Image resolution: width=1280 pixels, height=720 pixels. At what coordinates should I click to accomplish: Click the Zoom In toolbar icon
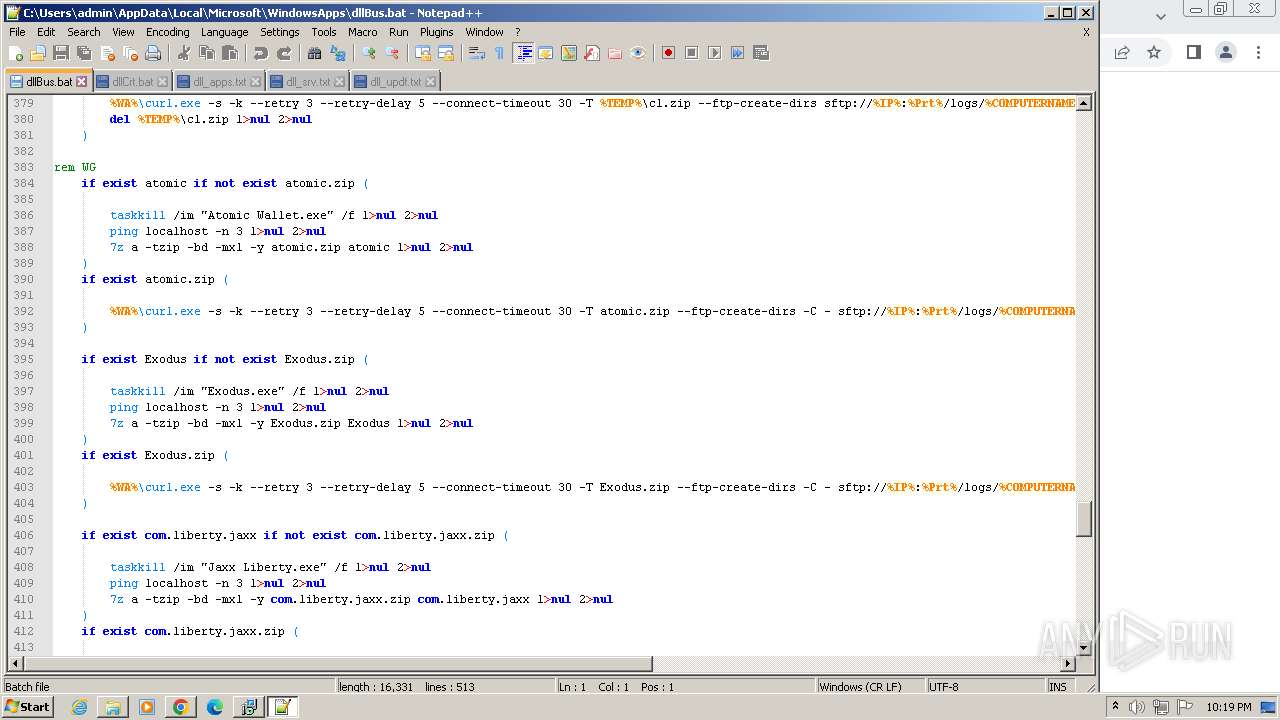pyautogui.click(x=369, y=53)
